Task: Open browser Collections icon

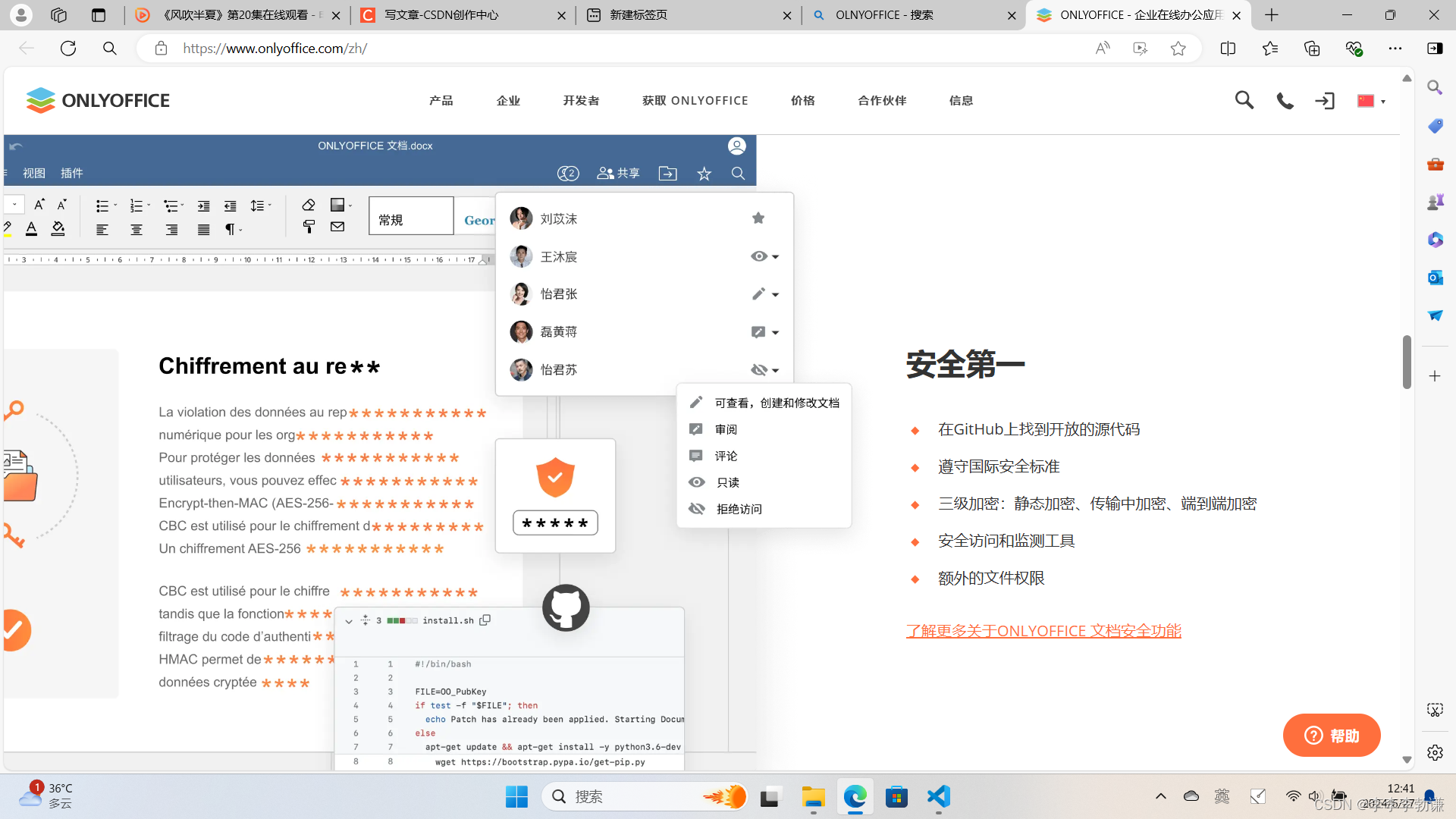Action: [1312, 49]
